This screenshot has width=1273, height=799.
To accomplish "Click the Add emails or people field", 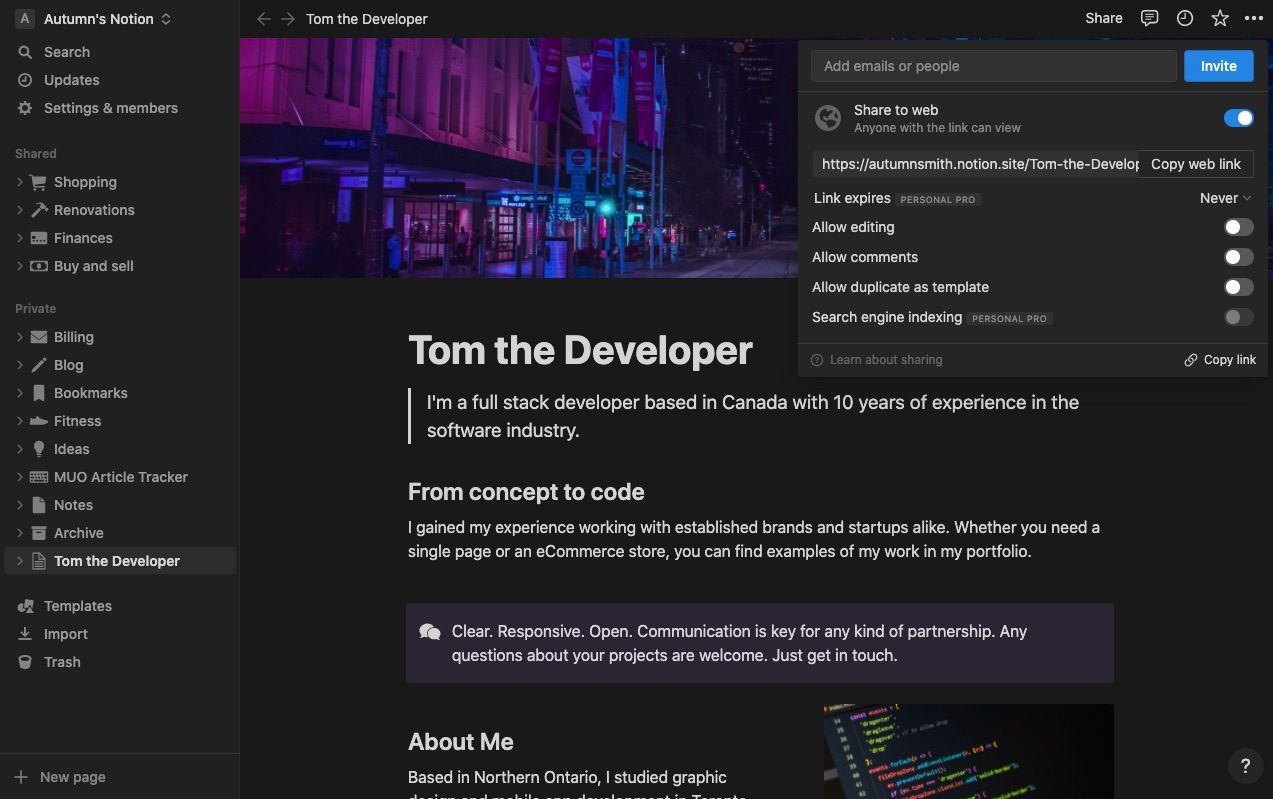I will (x=994, y=66).
